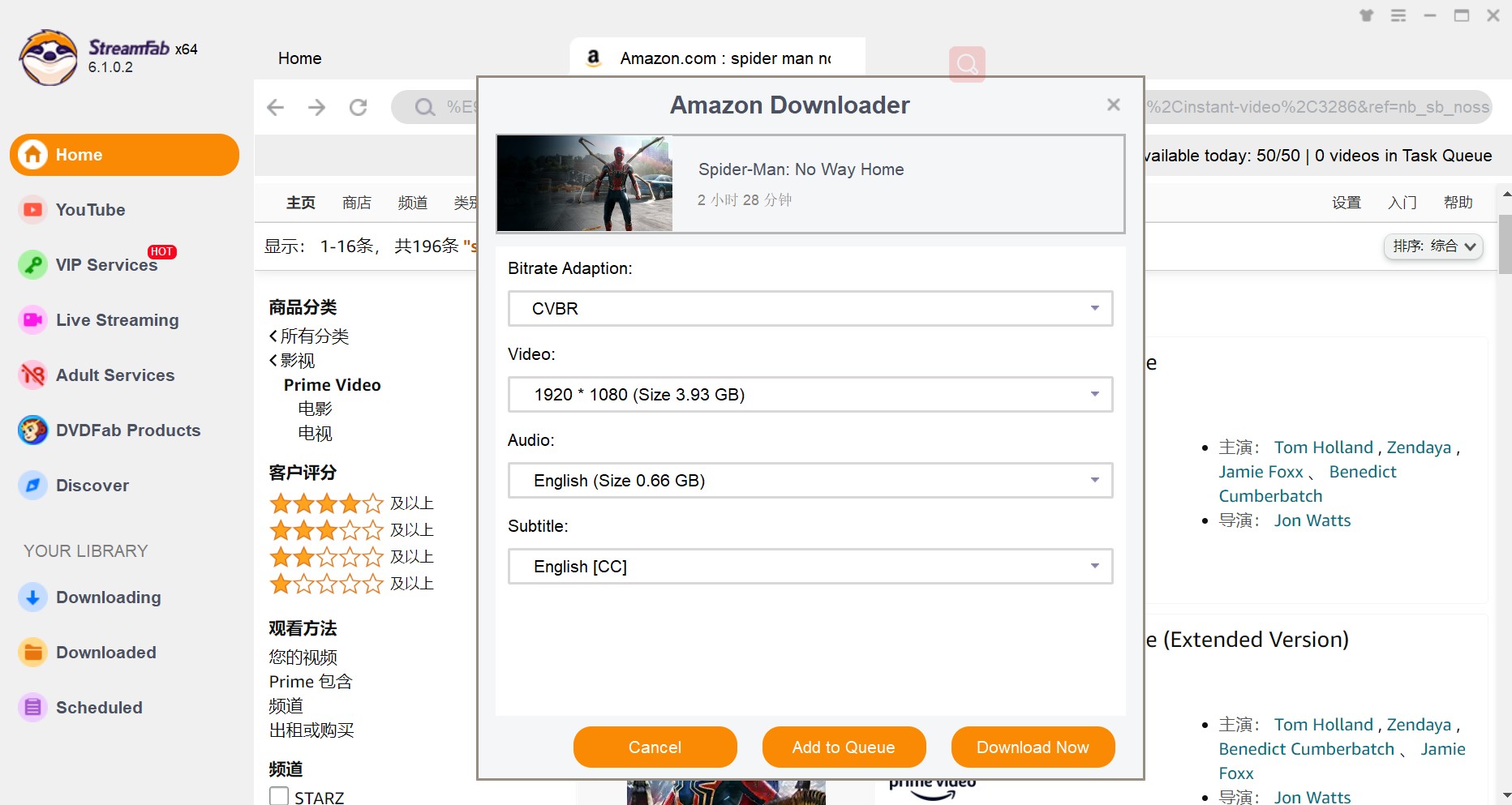Filter by three stars and up

(x=351, y=530)
